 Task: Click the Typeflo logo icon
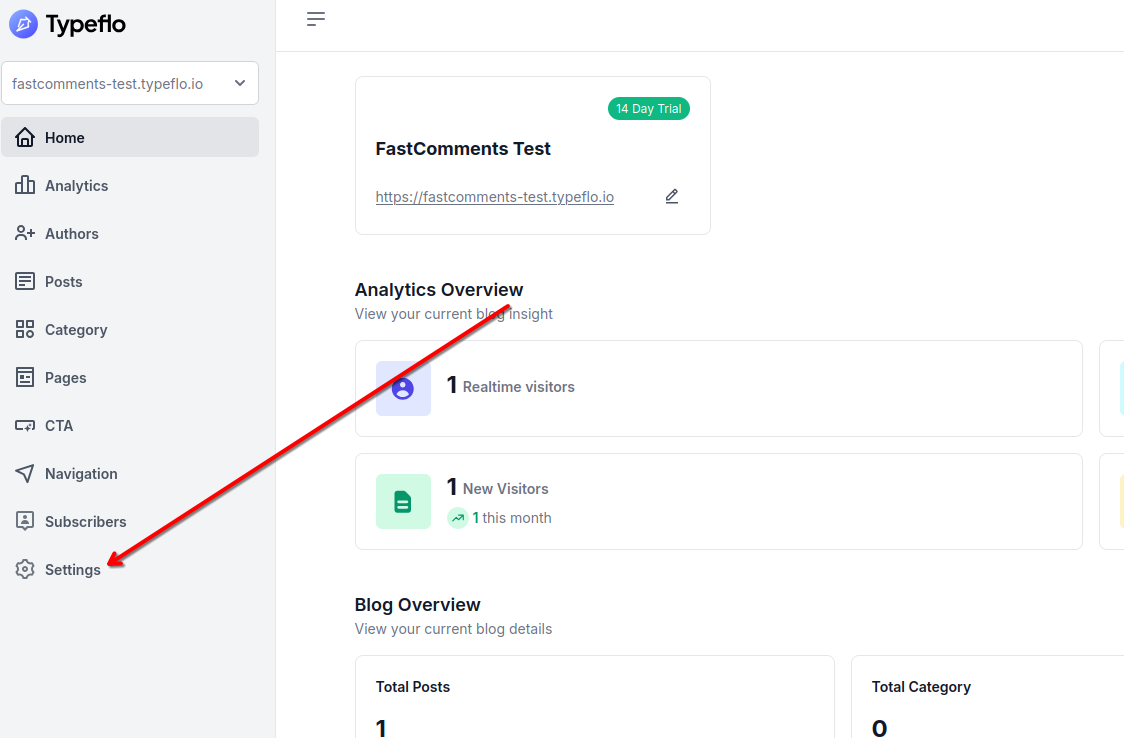[23, 24]
